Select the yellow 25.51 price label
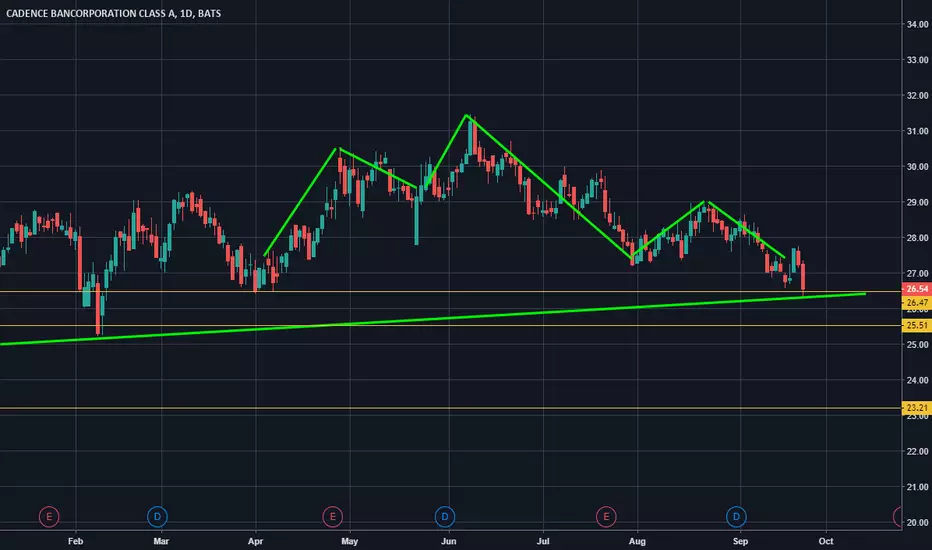Image resolution: width=932 pixels, height=550 pixels. pos(917,325)
